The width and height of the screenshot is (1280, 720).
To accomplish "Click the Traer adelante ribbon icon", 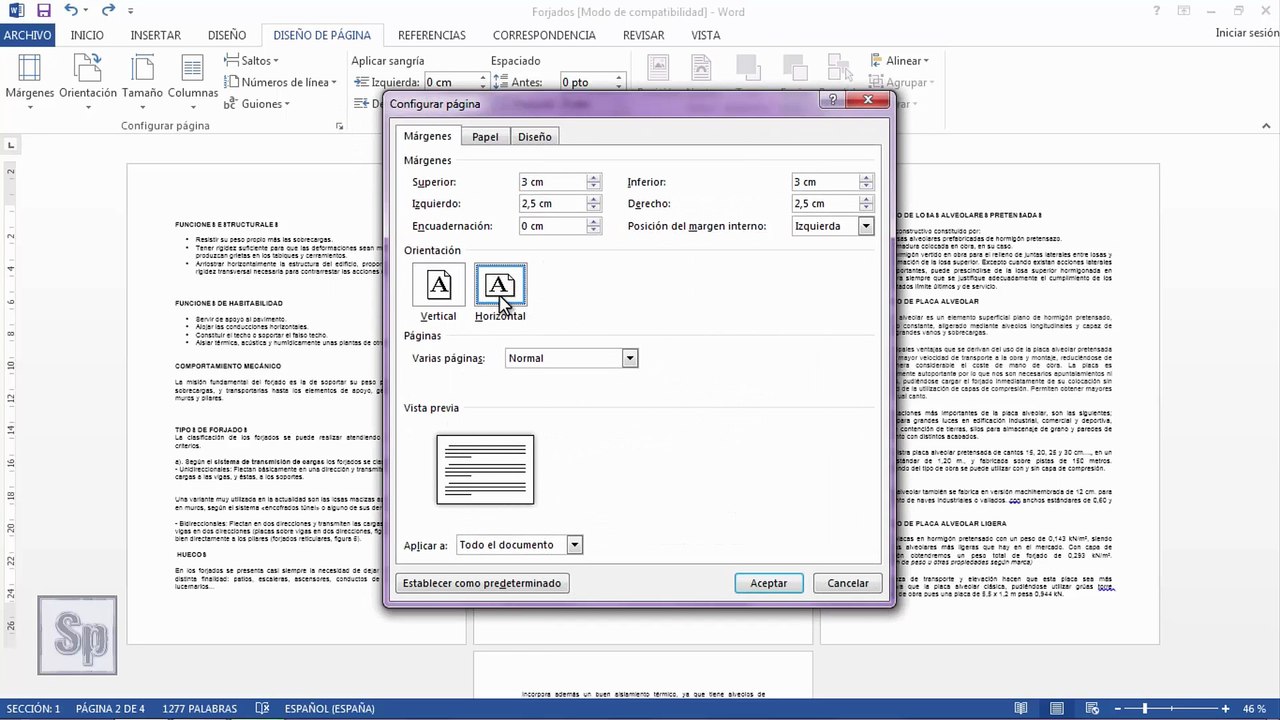I will 748,68.
